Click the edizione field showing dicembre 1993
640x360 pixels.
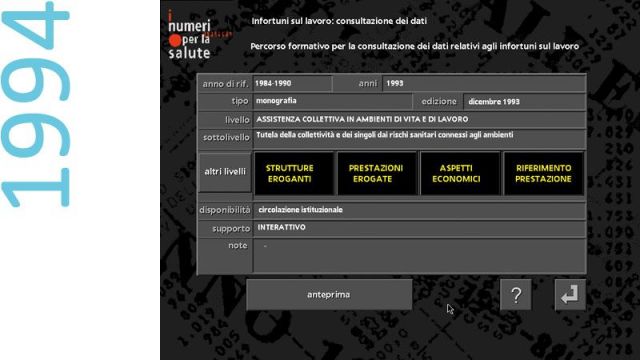(524, 102)
